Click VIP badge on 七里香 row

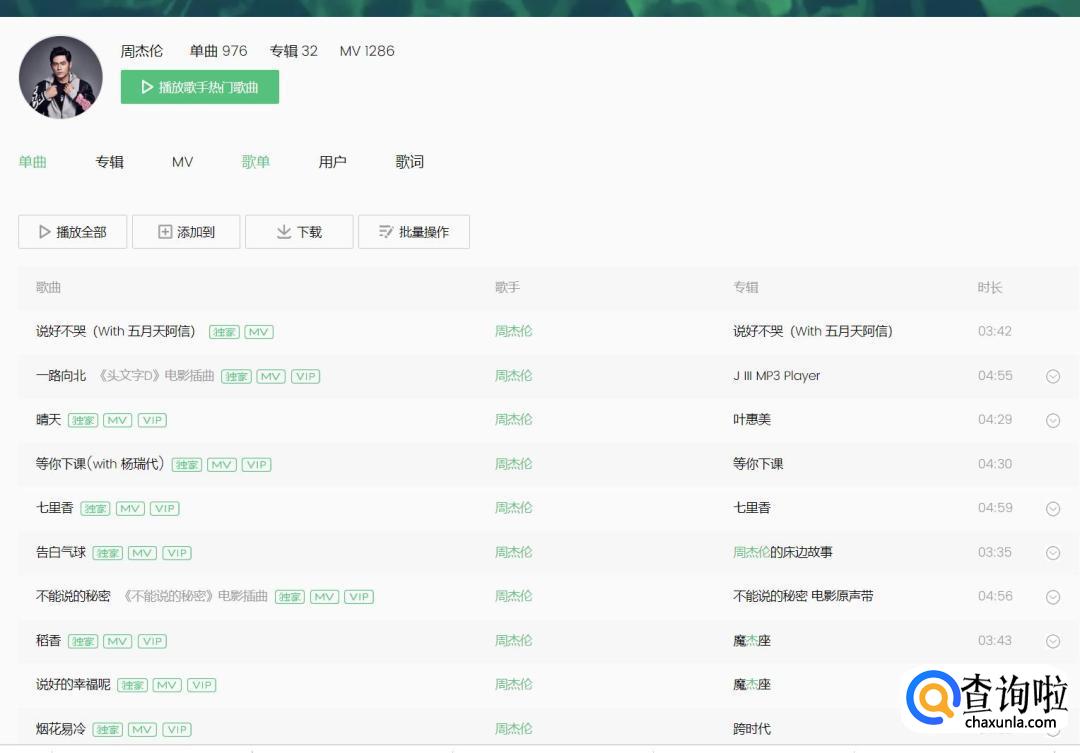pos(165,508)
